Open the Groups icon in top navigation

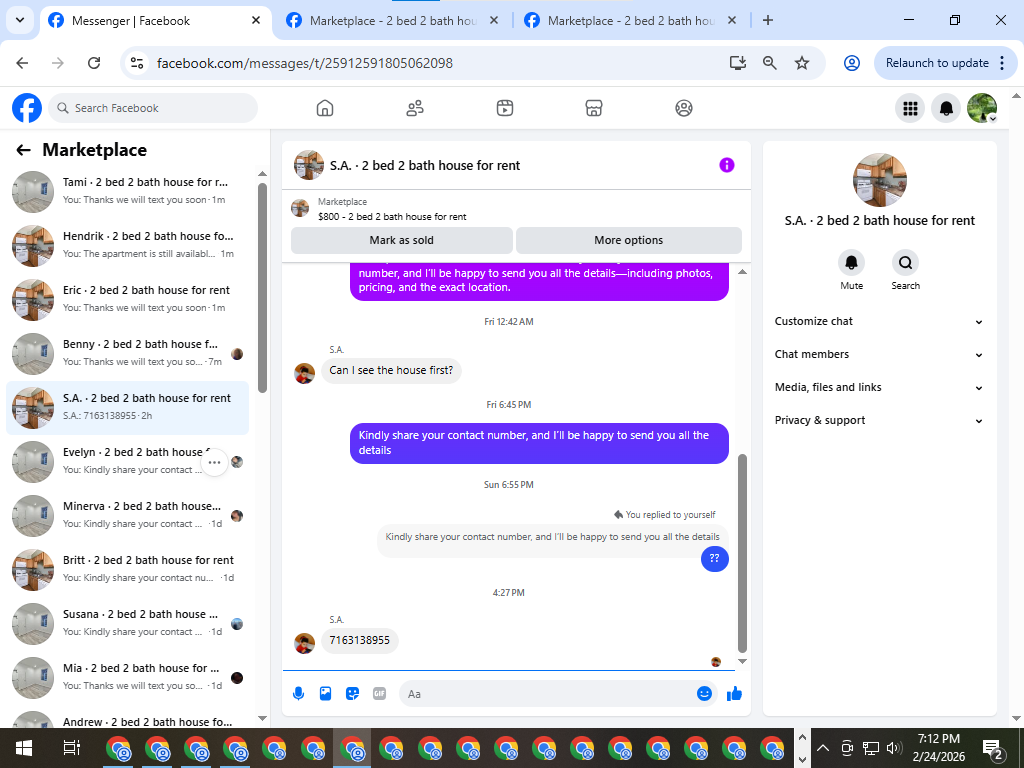[684, 108]
